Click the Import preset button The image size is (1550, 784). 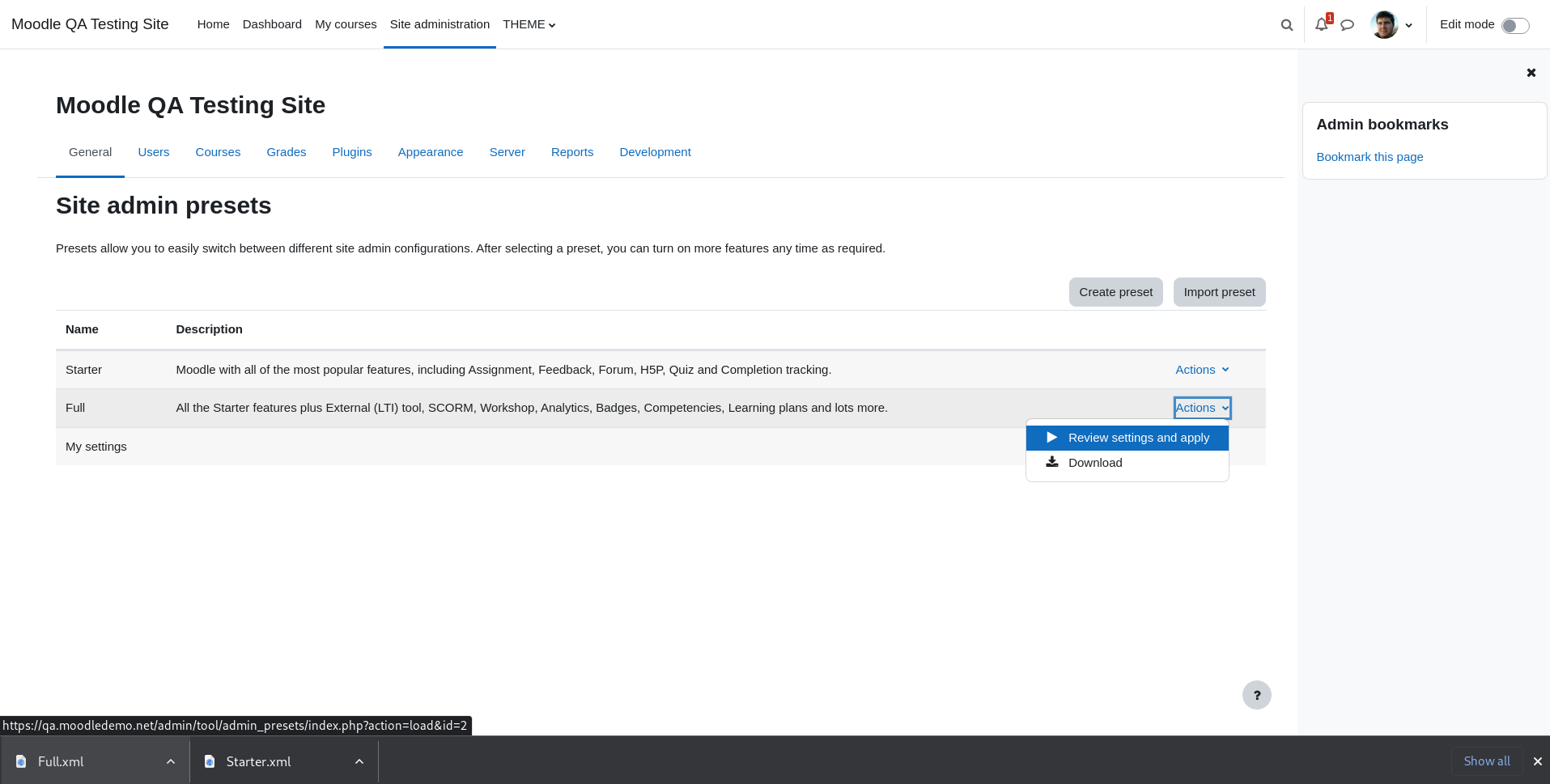coord(1219,292)
